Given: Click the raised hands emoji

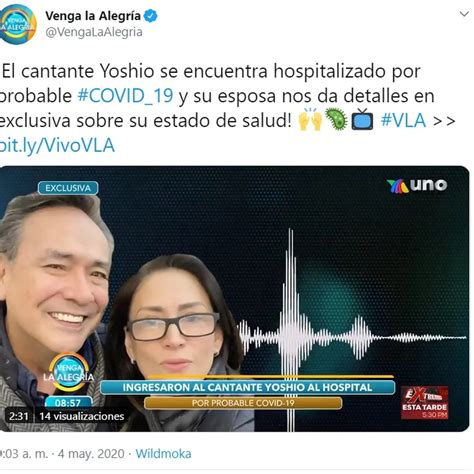Looking at the screenshot, I should pyautogui.click(x=310, y=119).
